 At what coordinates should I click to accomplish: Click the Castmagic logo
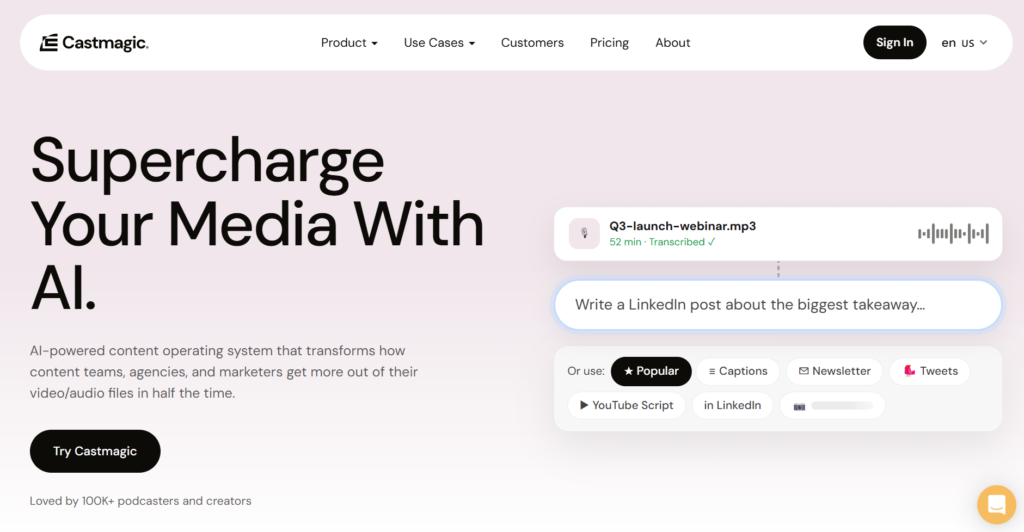pyautogui.click(x=94, y=43)
